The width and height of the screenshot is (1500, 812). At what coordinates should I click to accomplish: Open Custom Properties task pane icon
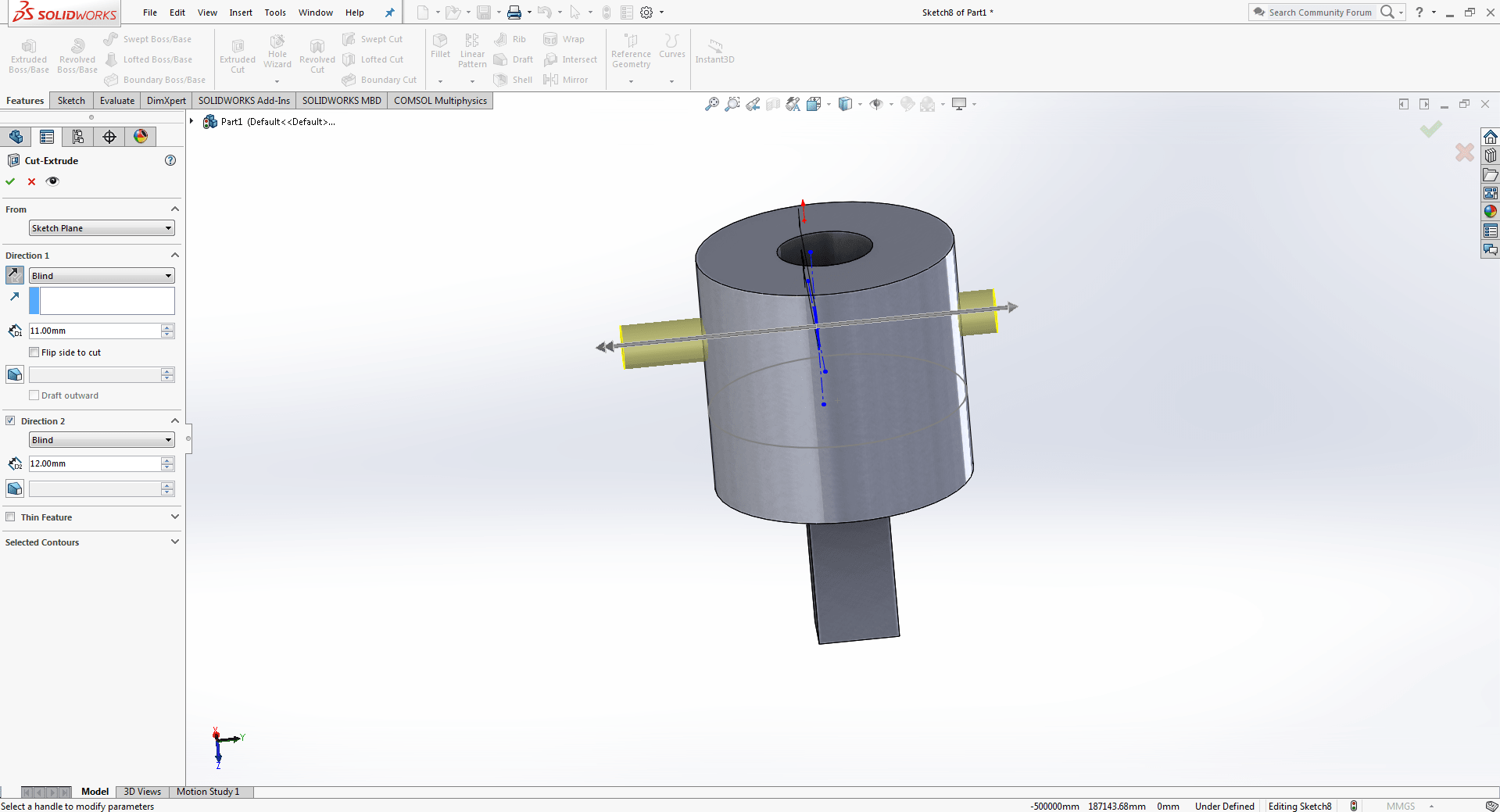[1491, 231]
